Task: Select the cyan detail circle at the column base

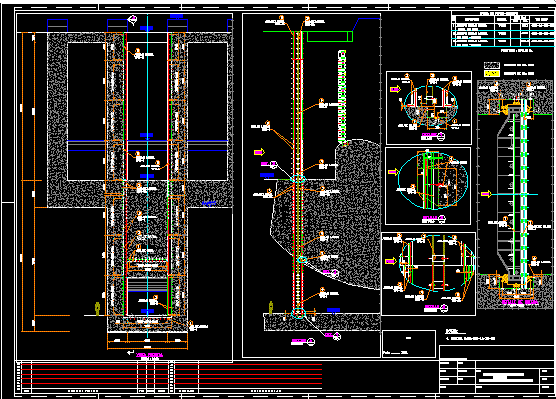Action: coord(299,313)
